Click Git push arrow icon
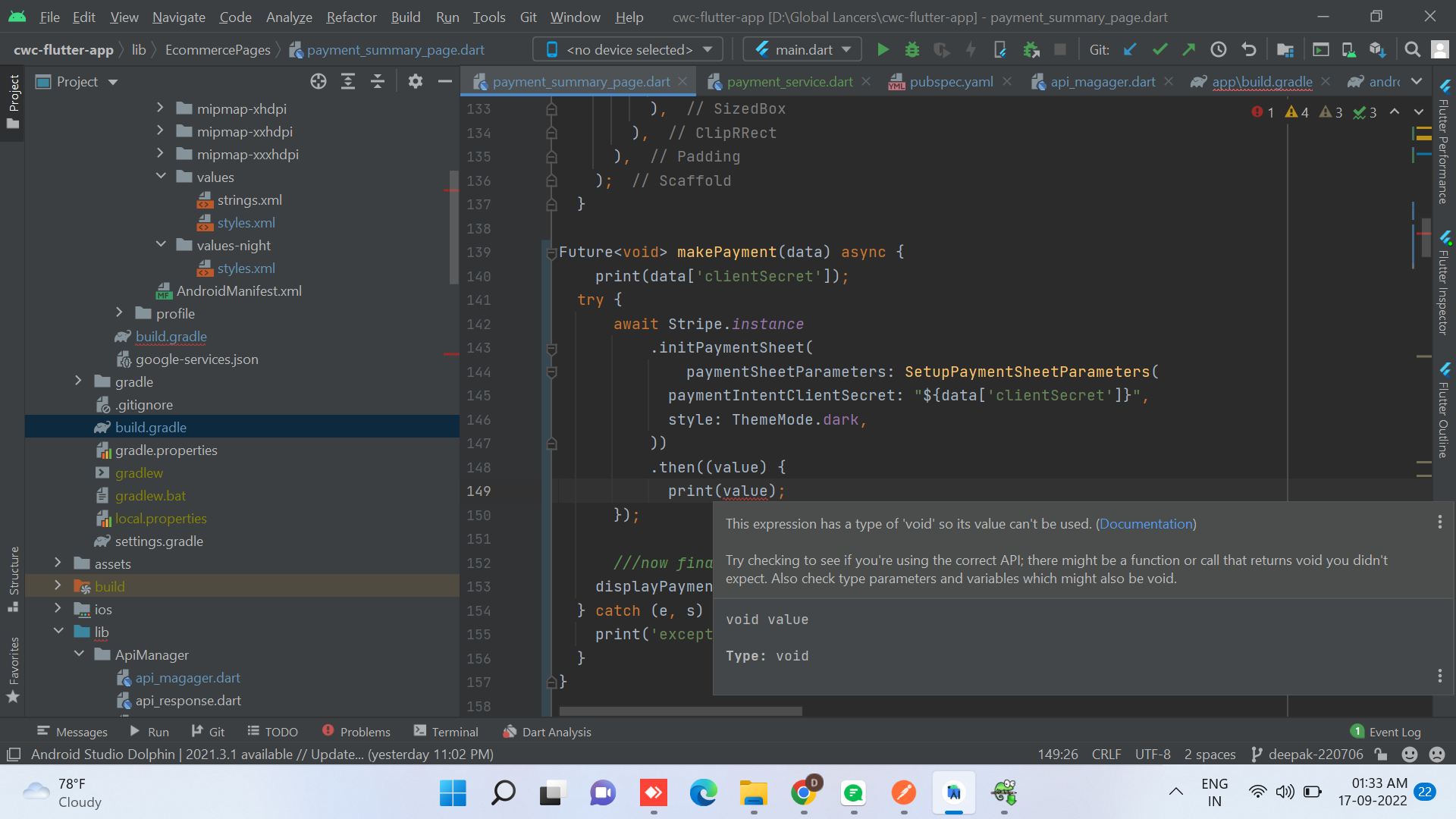This screenshot has width=1456, height=819. (1189, 50)
